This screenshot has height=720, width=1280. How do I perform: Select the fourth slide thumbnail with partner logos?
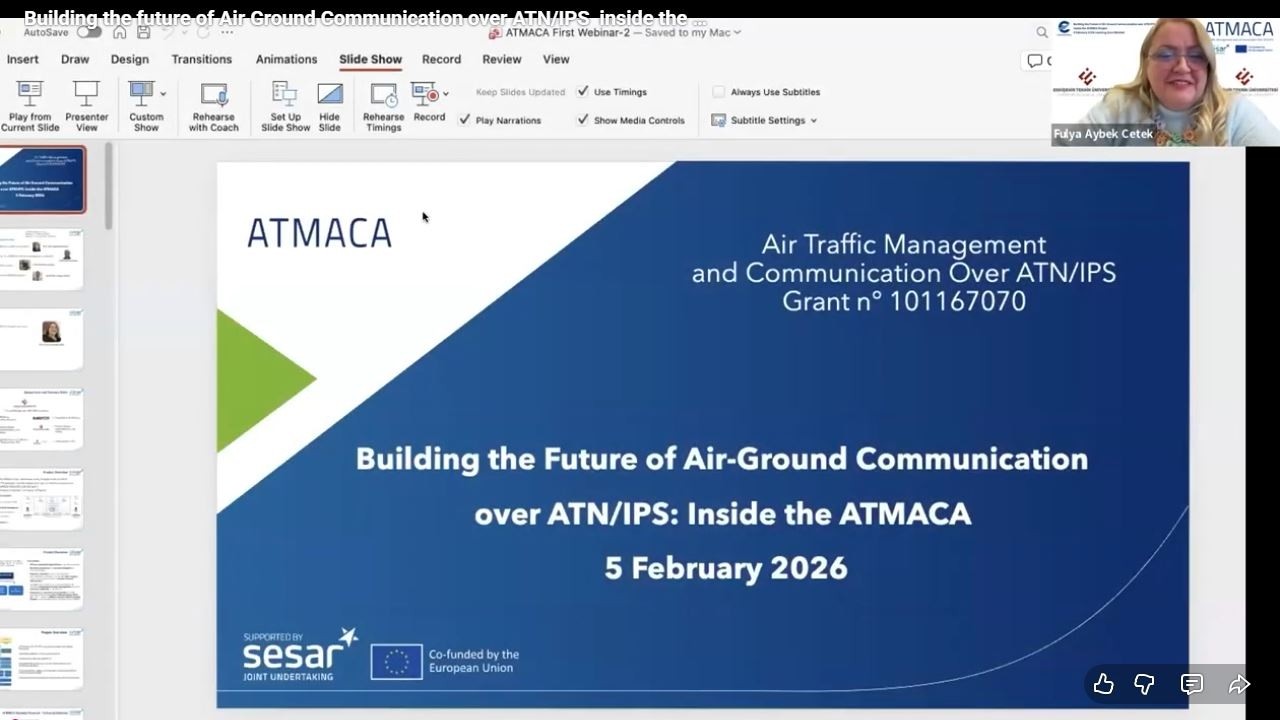click(x=42, y=419)
